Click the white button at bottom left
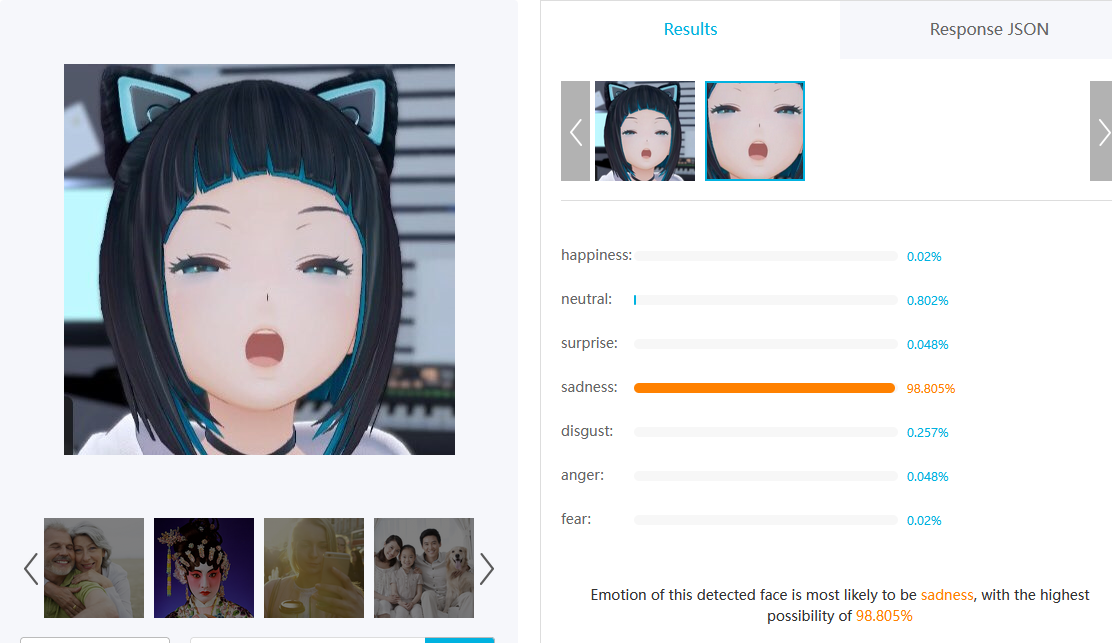 95,640
